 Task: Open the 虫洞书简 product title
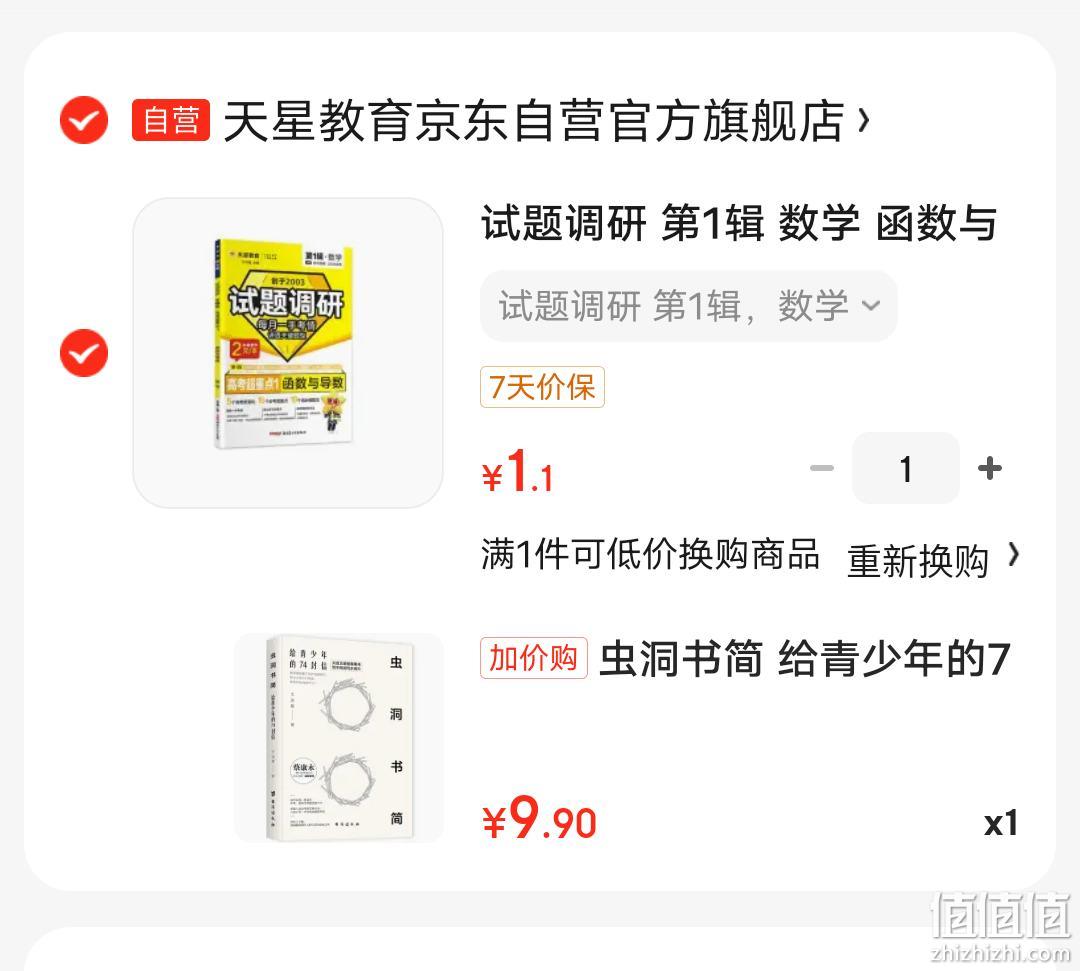804,659
